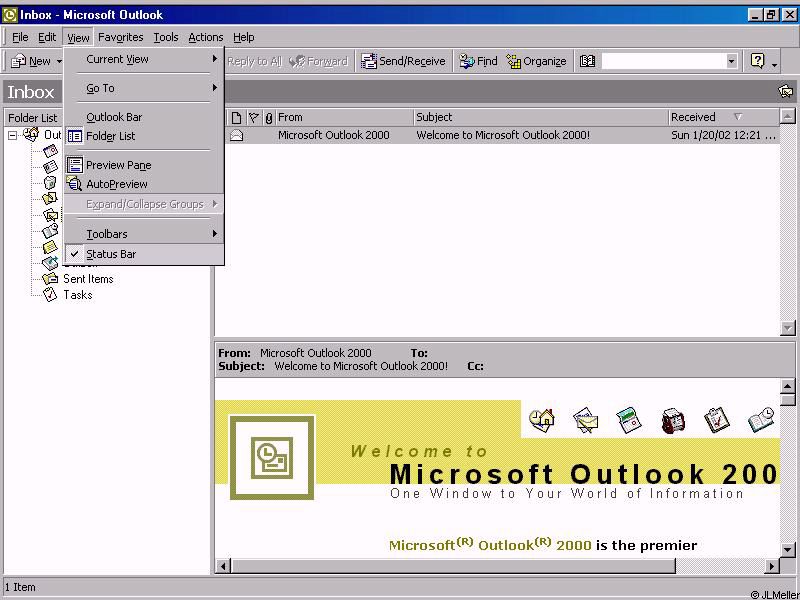Screen dimensions: 800x600
Task: Close the open View menu
Action: coord(78,37)
